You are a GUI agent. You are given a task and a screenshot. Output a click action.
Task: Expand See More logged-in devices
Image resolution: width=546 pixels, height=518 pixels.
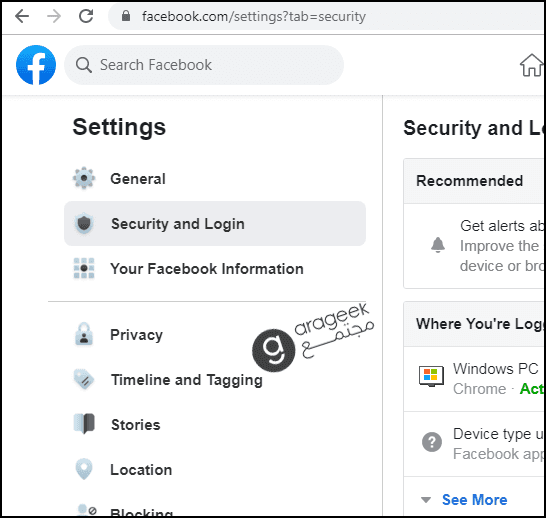[474, 500]
